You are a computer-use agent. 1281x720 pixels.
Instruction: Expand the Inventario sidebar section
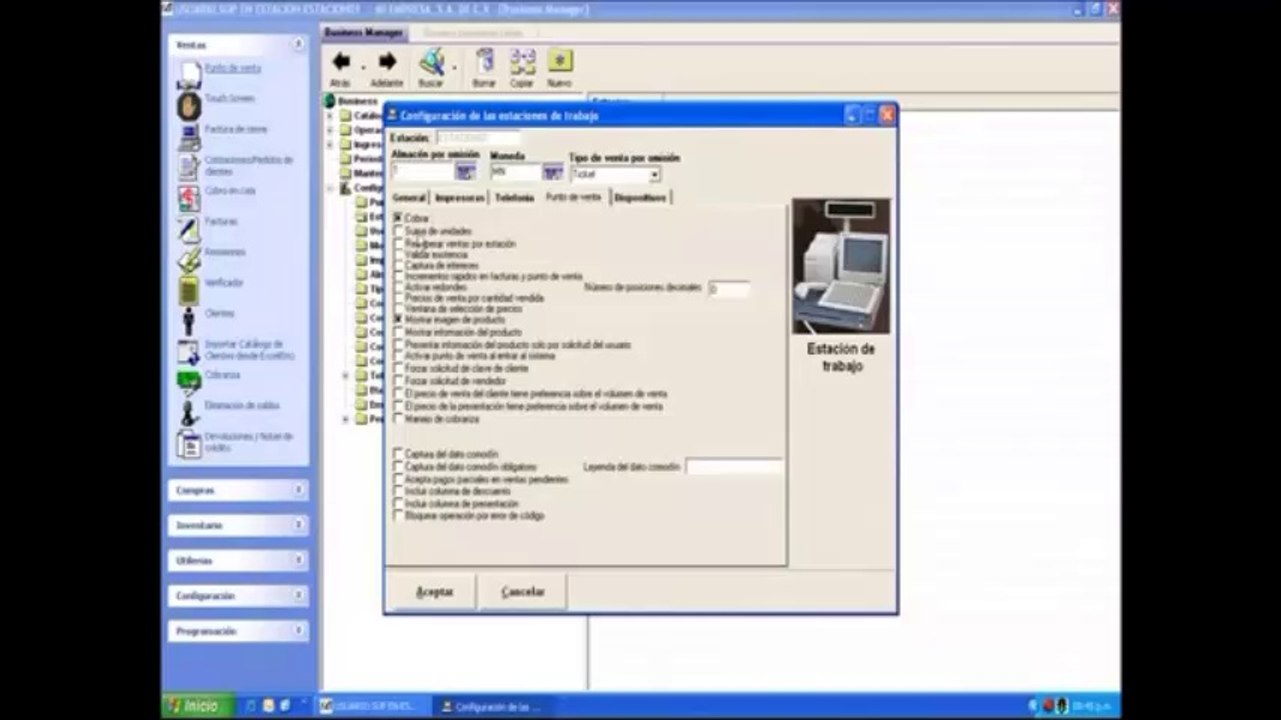pos(298,525)
